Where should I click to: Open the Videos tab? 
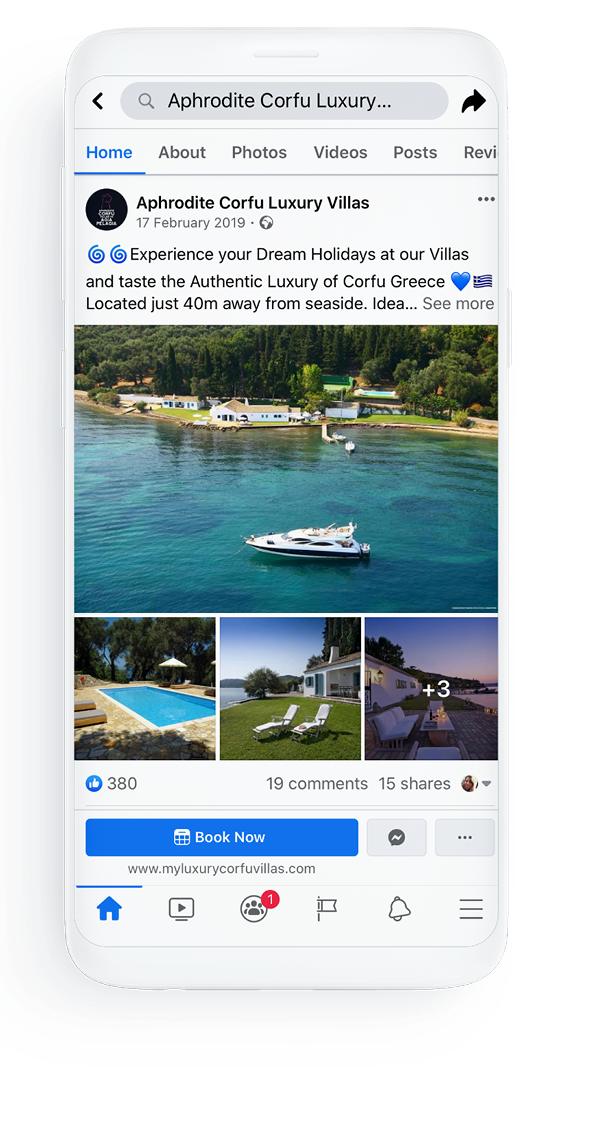[340, 152]
